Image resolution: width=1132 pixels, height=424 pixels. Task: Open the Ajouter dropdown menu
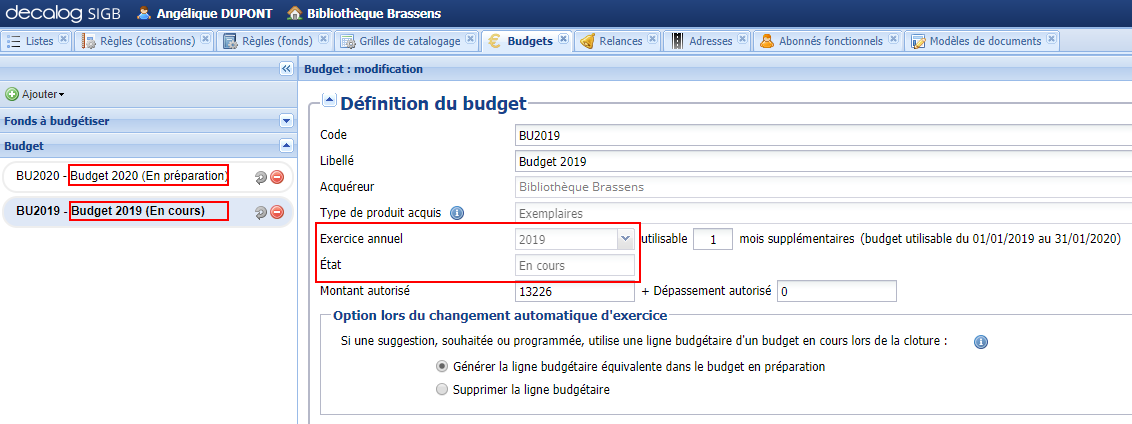(36, 94)
